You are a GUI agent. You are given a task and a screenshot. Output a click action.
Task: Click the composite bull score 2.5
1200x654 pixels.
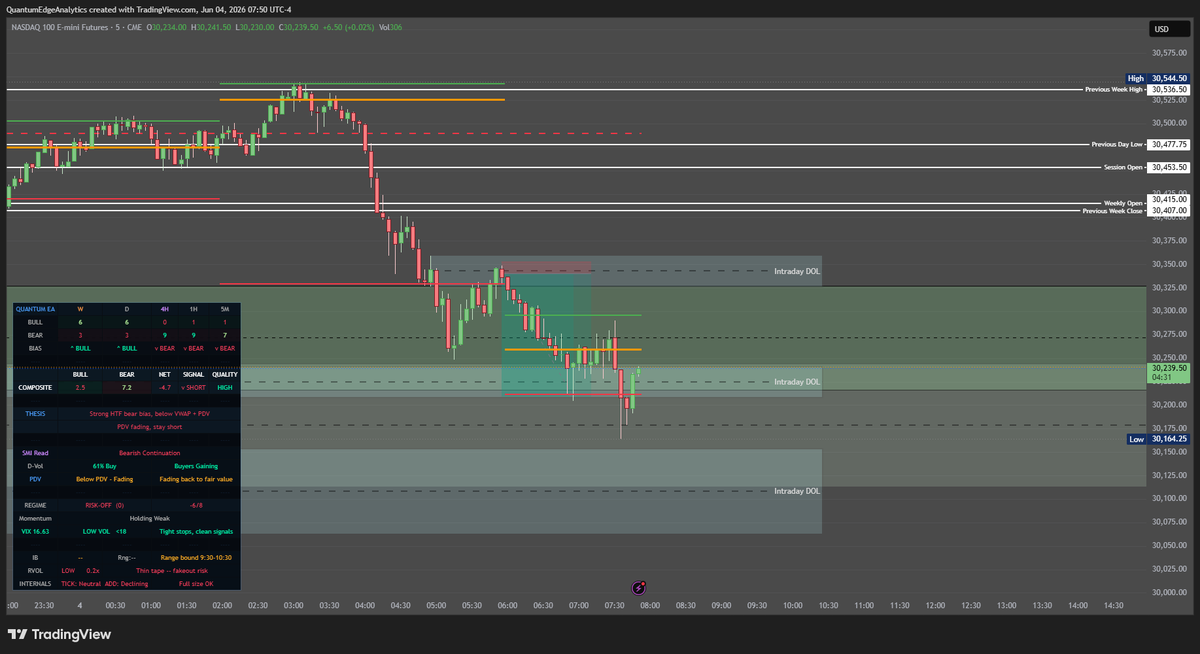pos(81,386)
